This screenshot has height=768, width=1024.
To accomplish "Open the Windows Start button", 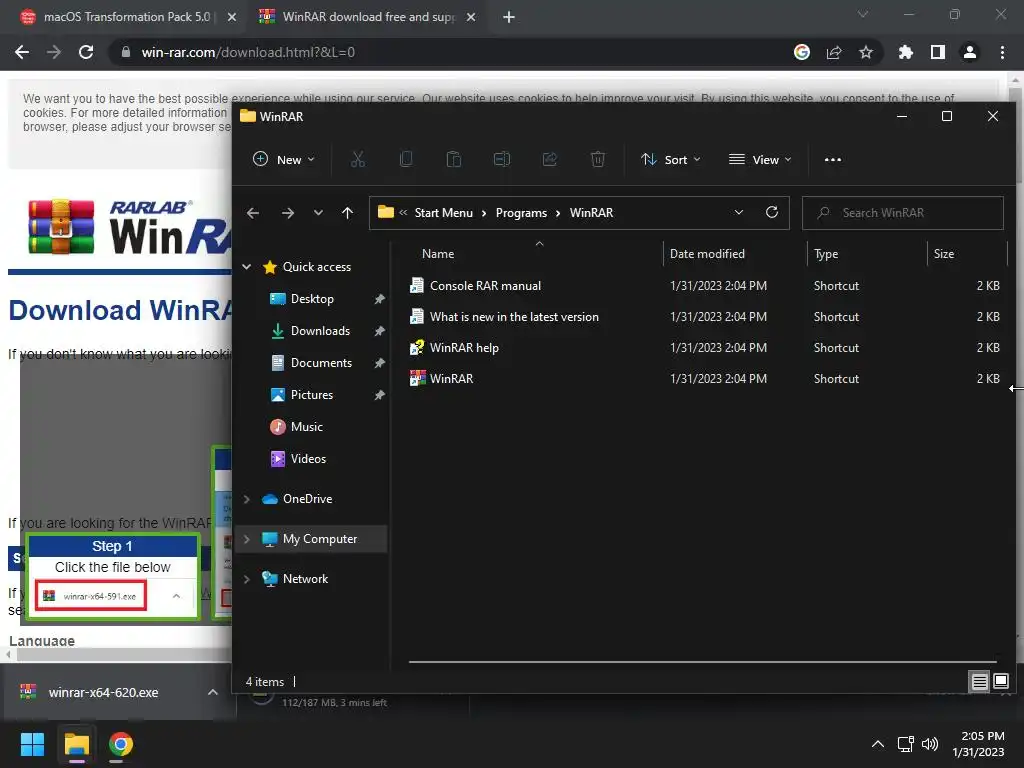I will click(x=32, y=744).
